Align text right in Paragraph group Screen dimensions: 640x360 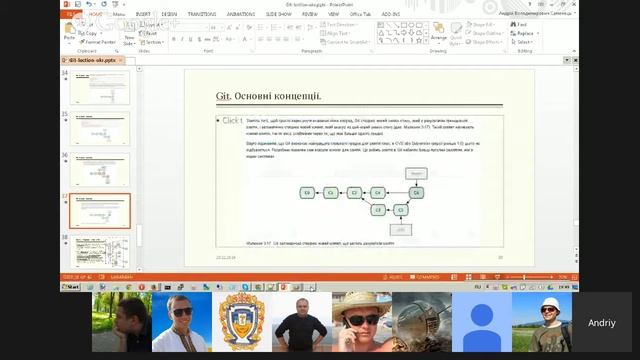278,39
